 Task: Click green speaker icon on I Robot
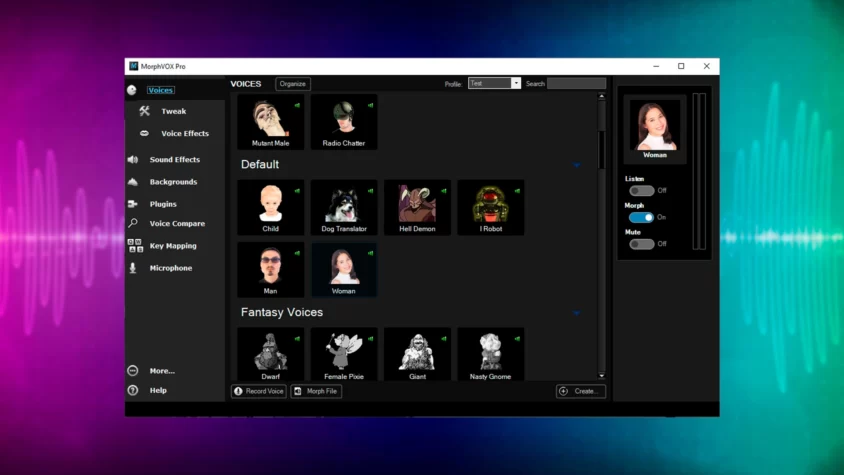pos(517,191)
